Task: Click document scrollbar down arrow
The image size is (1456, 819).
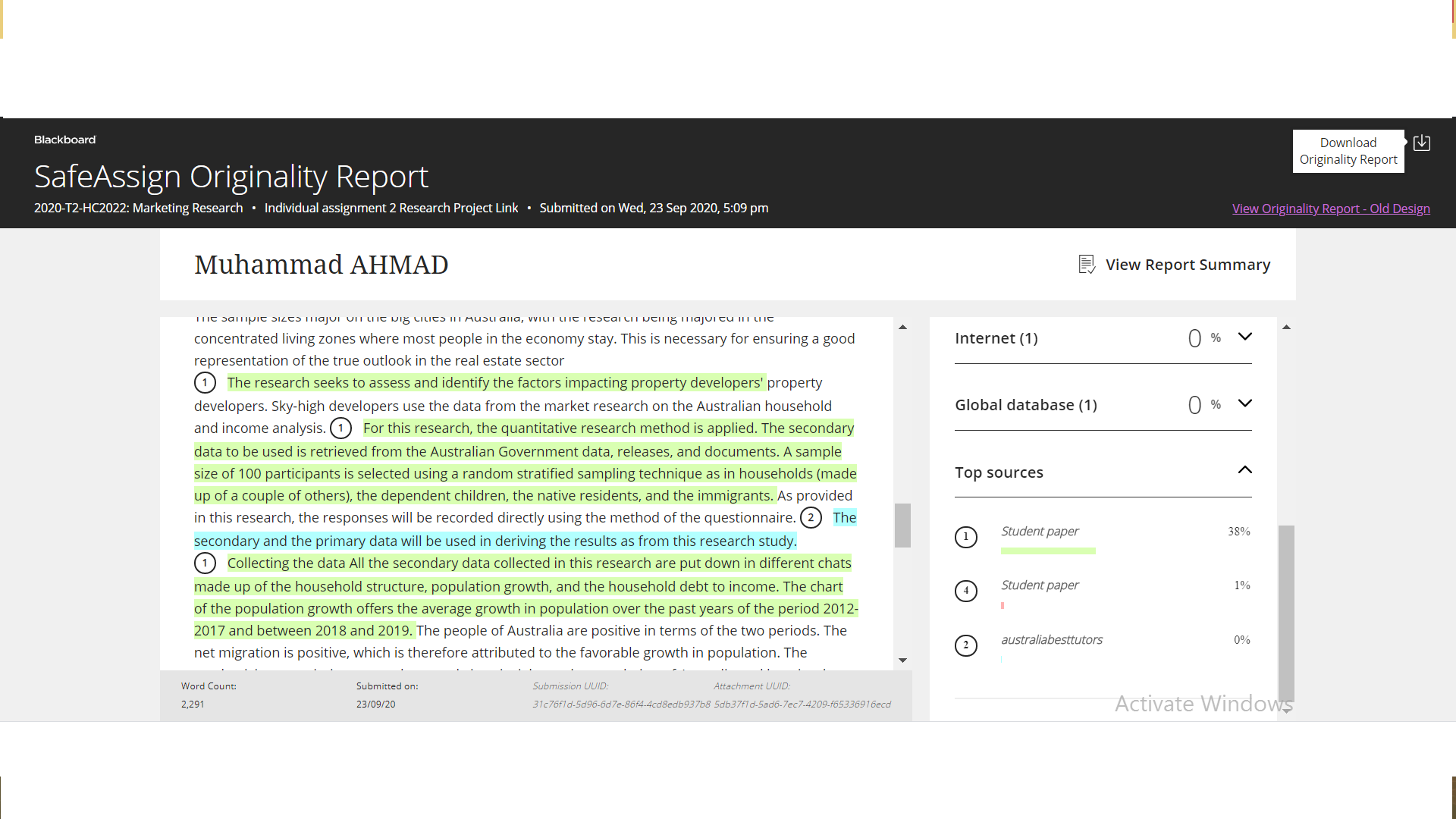Action: 902,661
